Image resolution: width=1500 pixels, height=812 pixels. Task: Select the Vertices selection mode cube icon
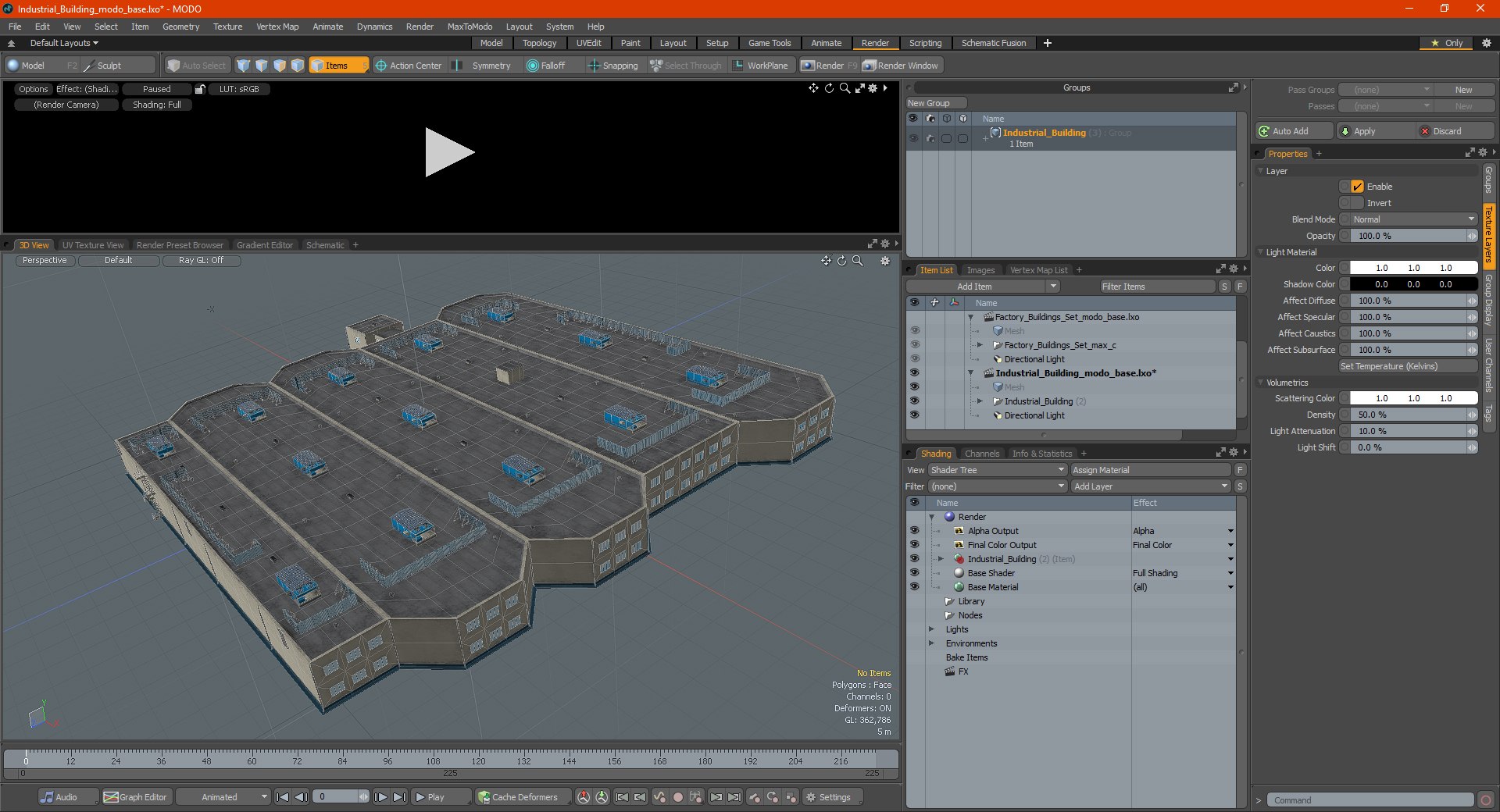click(244, 66)
